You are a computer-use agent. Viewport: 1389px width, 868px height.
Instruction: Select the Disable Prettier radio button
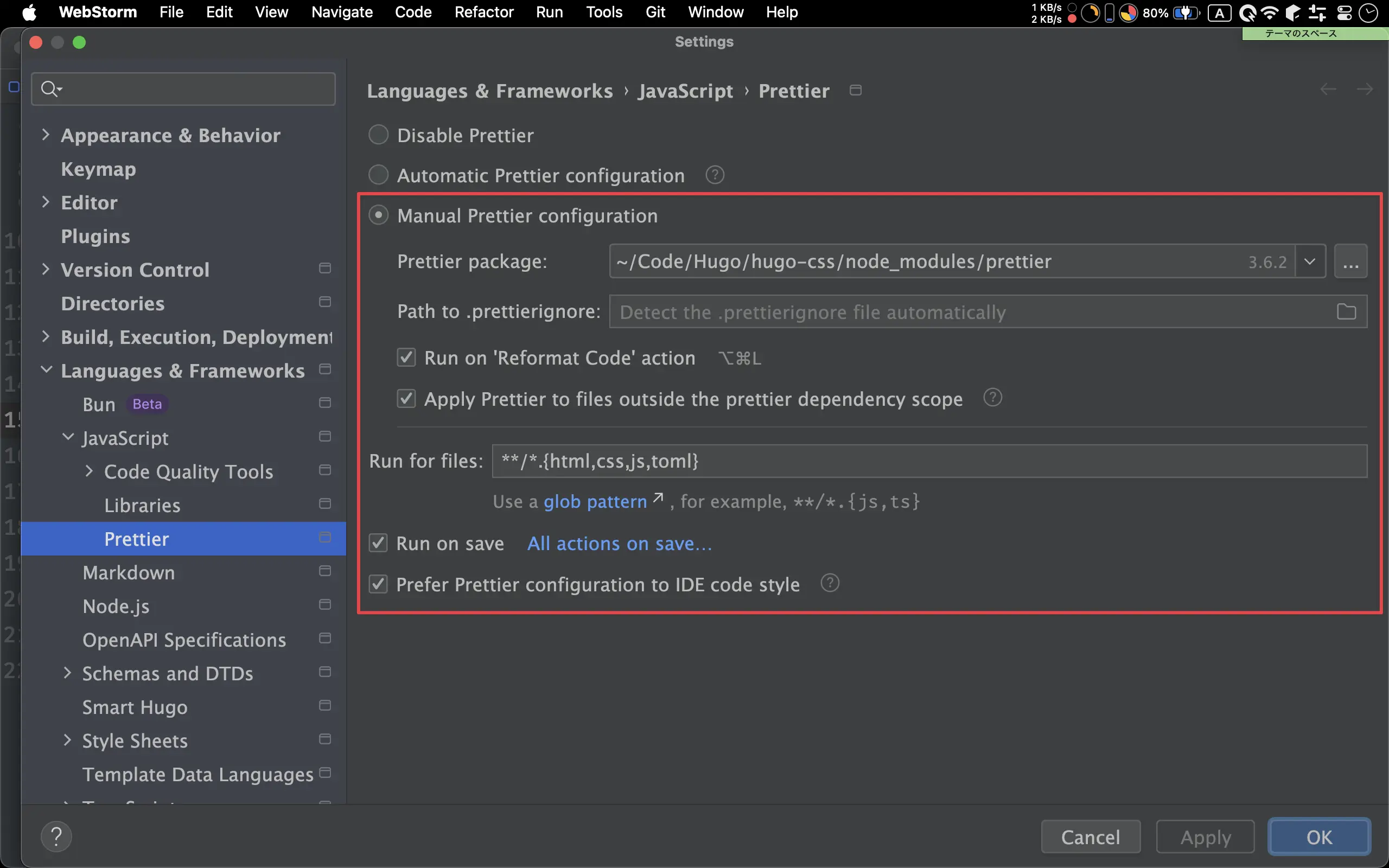tap(378, 135)
